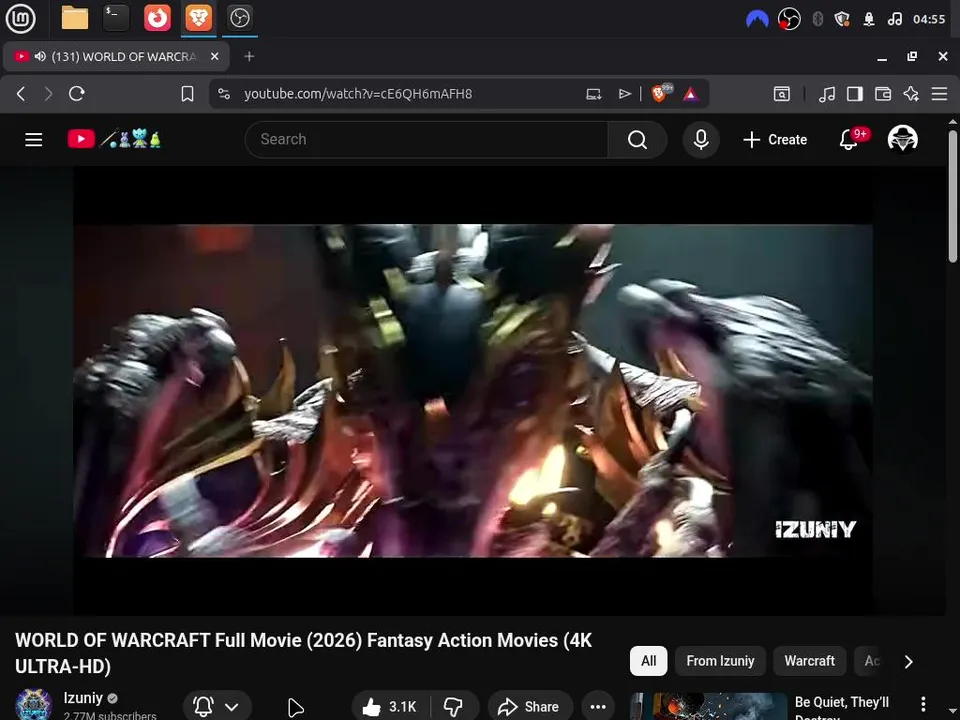Image resolution: width=960 pixels, height=720 pixels.
Task: Click the search magnifier button
Action: pyautogui.click(x=637, y=140)
